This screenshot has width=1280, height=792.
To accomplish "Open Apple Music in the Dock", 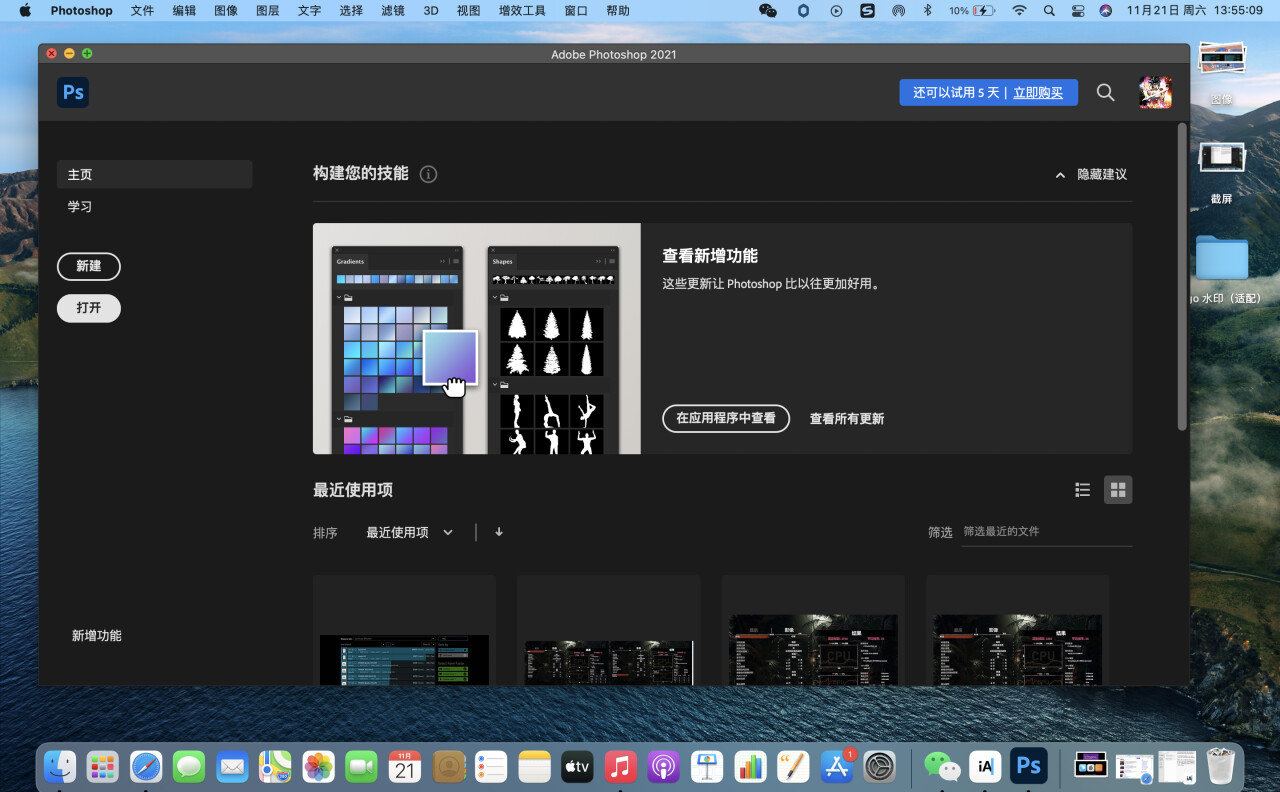I will (x=621, y=767).
